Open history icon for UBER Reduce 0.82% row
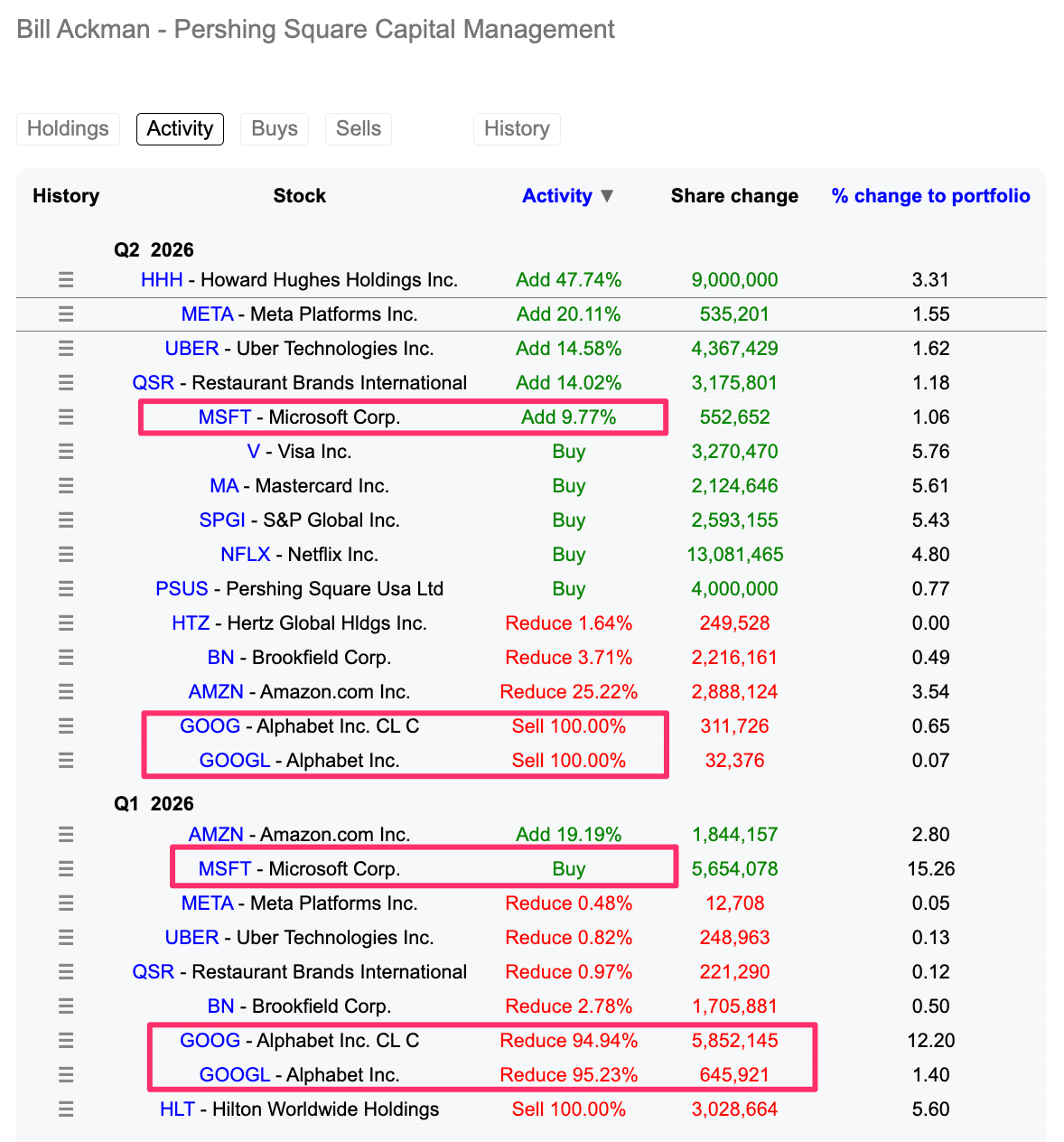 [66, 938]
